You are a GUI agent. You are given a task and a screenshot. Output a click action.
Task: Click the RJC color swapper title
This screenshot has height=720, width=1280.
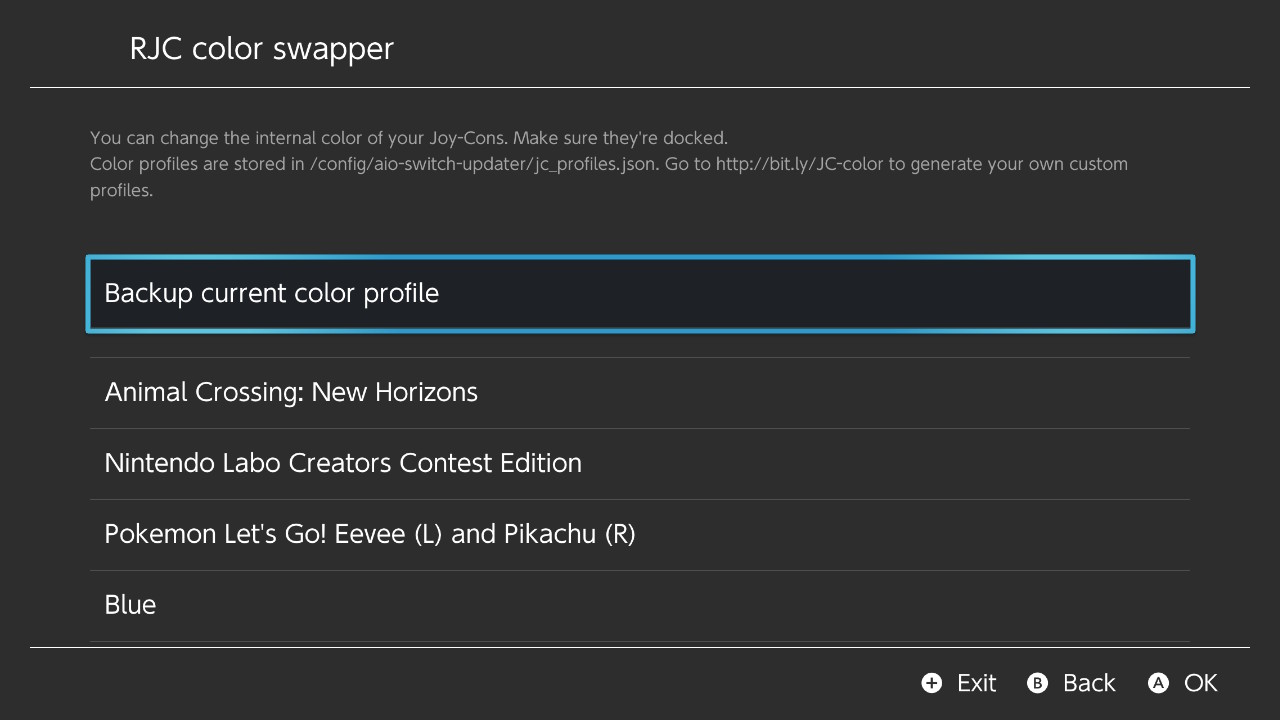[x=262, y=49]
